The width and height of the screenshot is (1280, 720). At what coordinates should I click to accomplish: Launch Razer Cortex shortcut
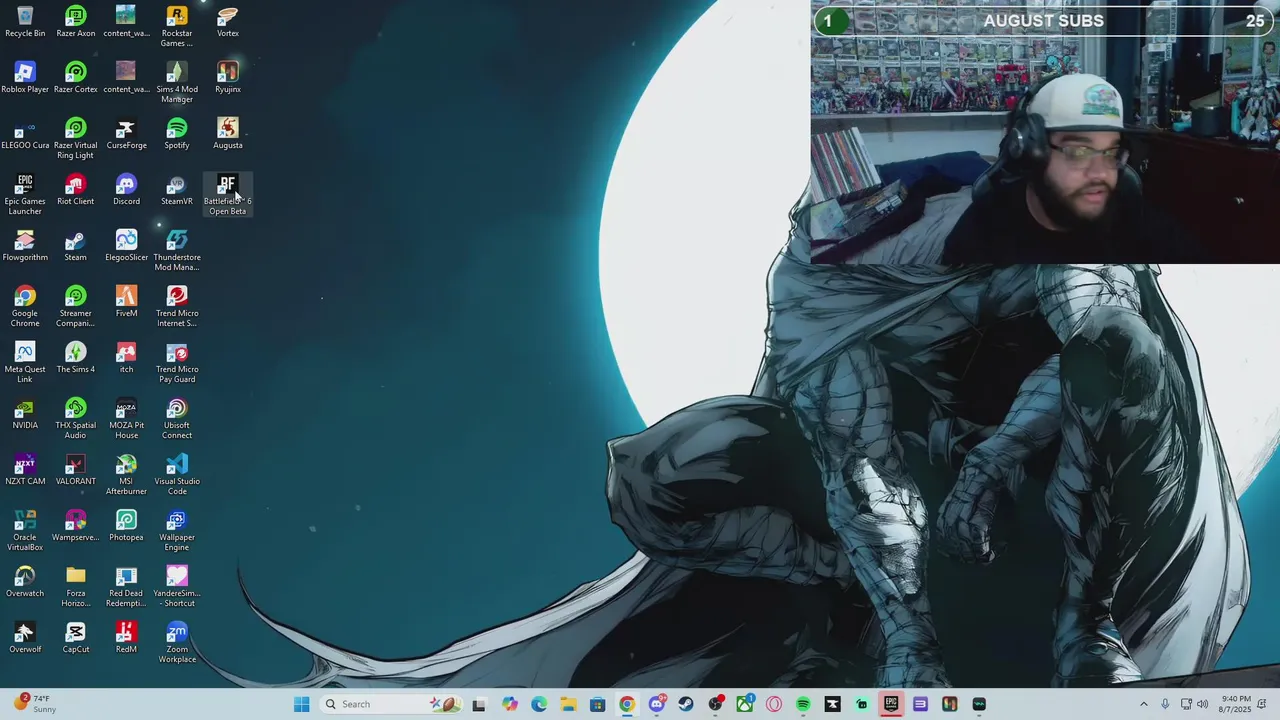pyautogui.click(x=76, y=78)
